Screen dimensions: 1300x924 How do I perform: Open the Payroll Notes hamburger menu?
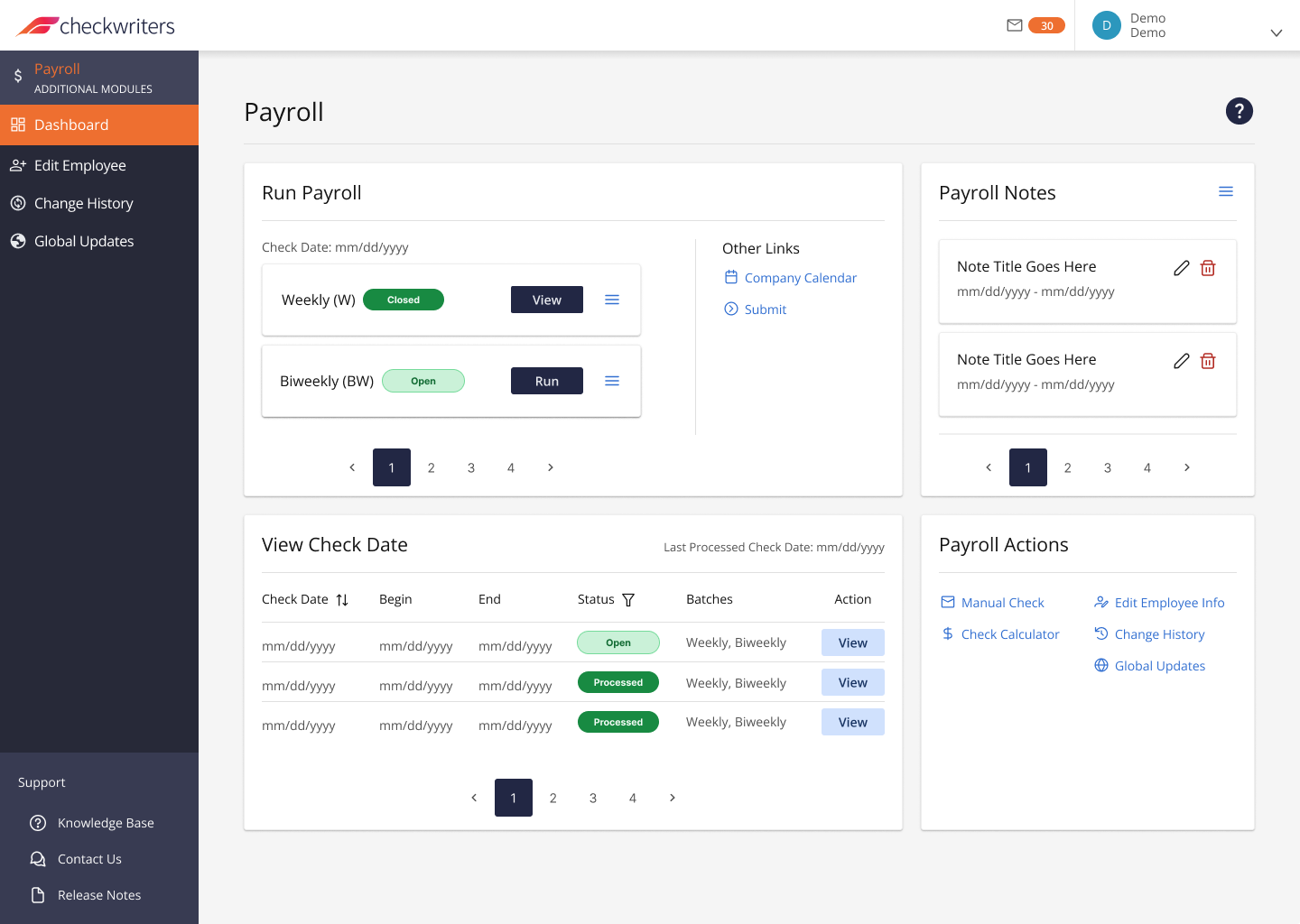(x=1226, y=191)
